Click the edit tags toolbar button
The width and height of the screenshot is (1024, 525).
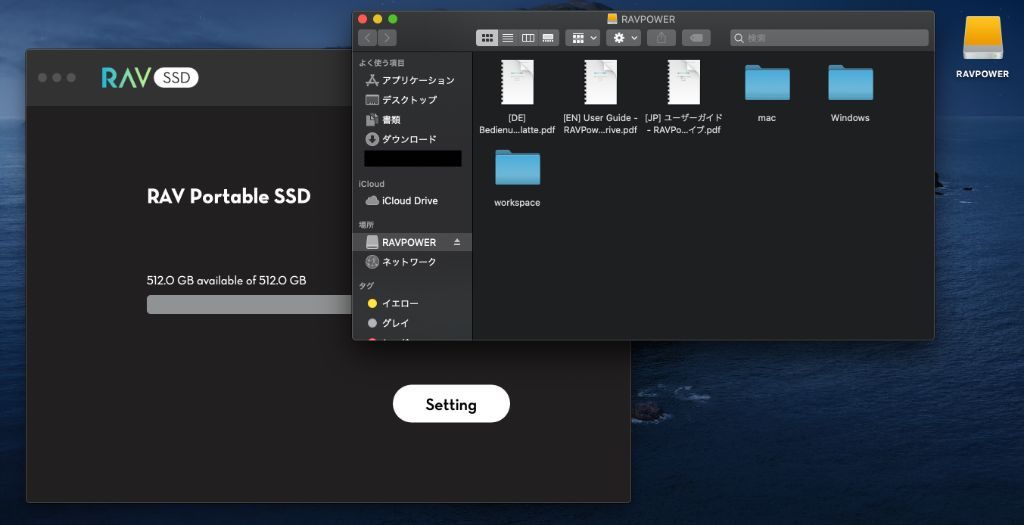(x=696, y=38)
